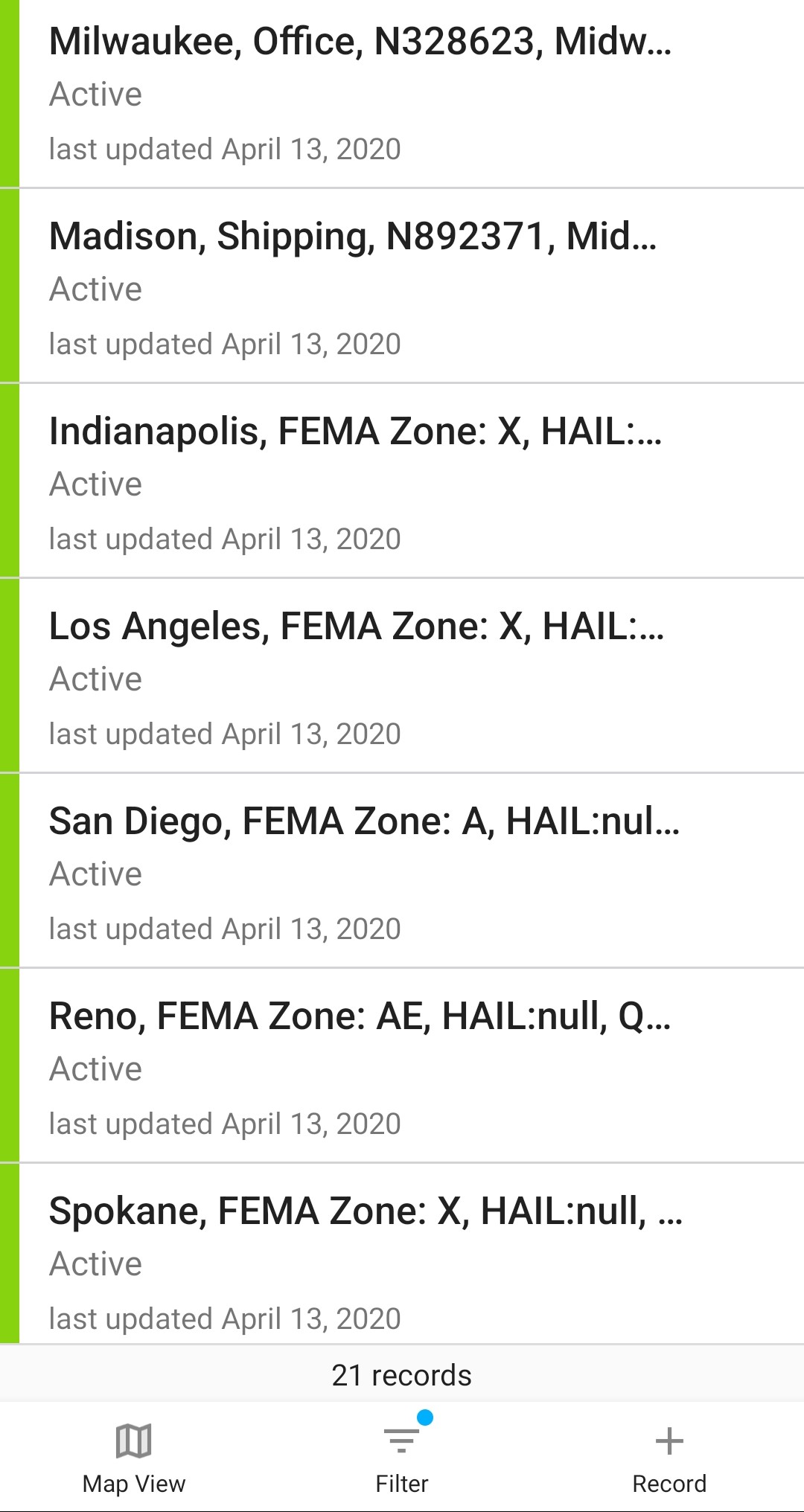Image resolution: width=804 pixels, height=1512 pixels.
Task: Select the San Diego FEMA Zone A record
Action: point(364,821)
